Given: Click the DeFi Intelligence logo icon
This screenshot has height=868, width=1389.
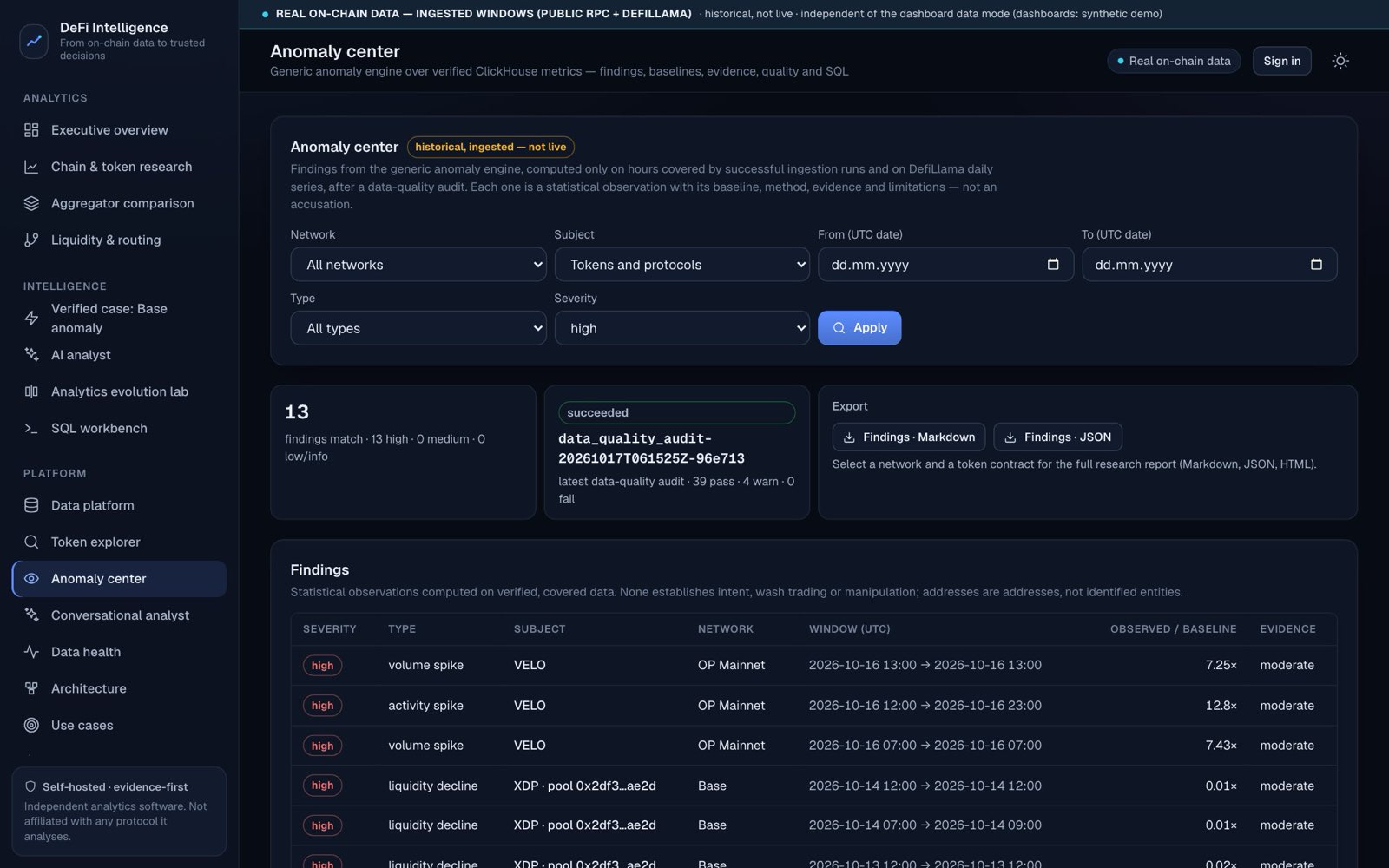Looking at the screenshot, I should coord(34,41).
